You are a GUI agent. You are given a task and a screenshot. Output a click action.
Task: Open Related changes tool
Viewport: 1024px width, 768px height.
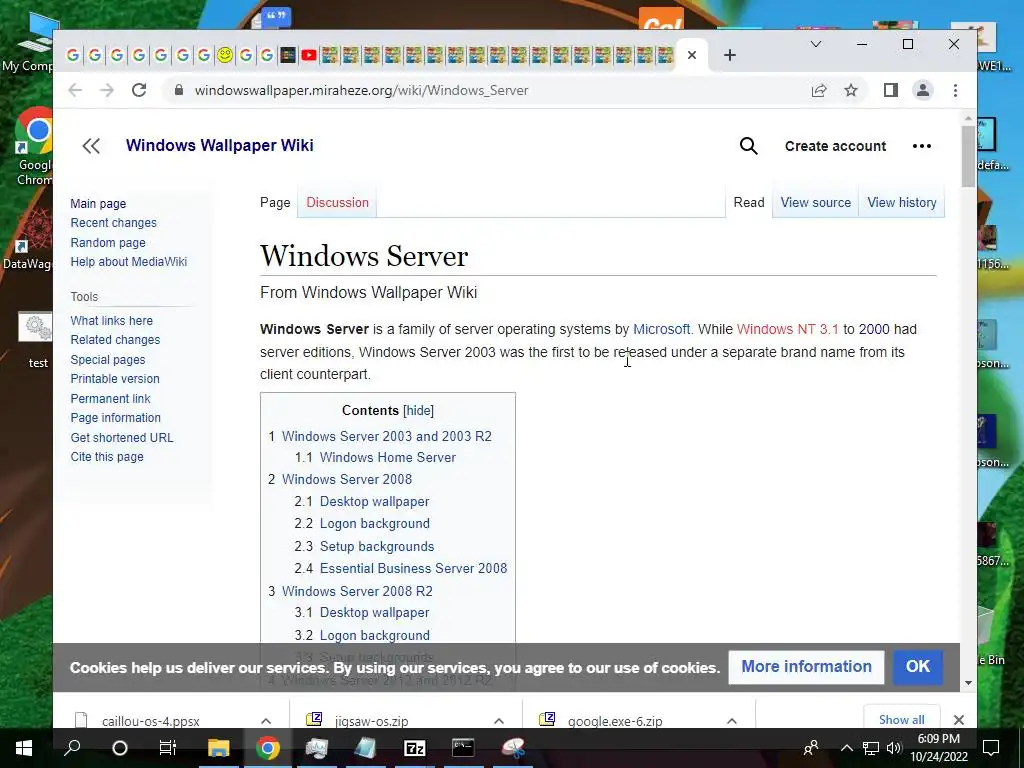coord(115,340)
